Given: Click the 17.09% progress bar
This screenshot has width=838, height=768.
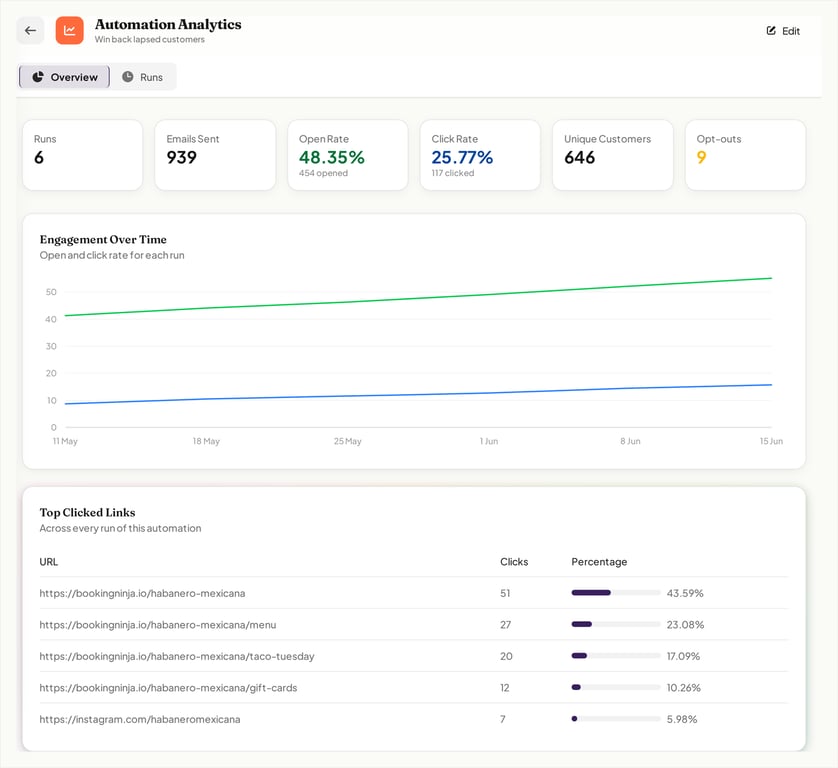Looking at the screenshot, I should [616, 656].
